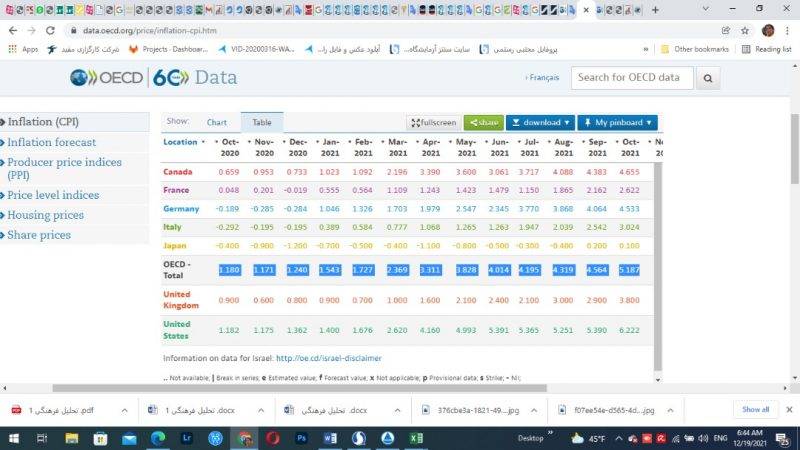
Task: Select the Table view tab
Action: coord(262,122)
